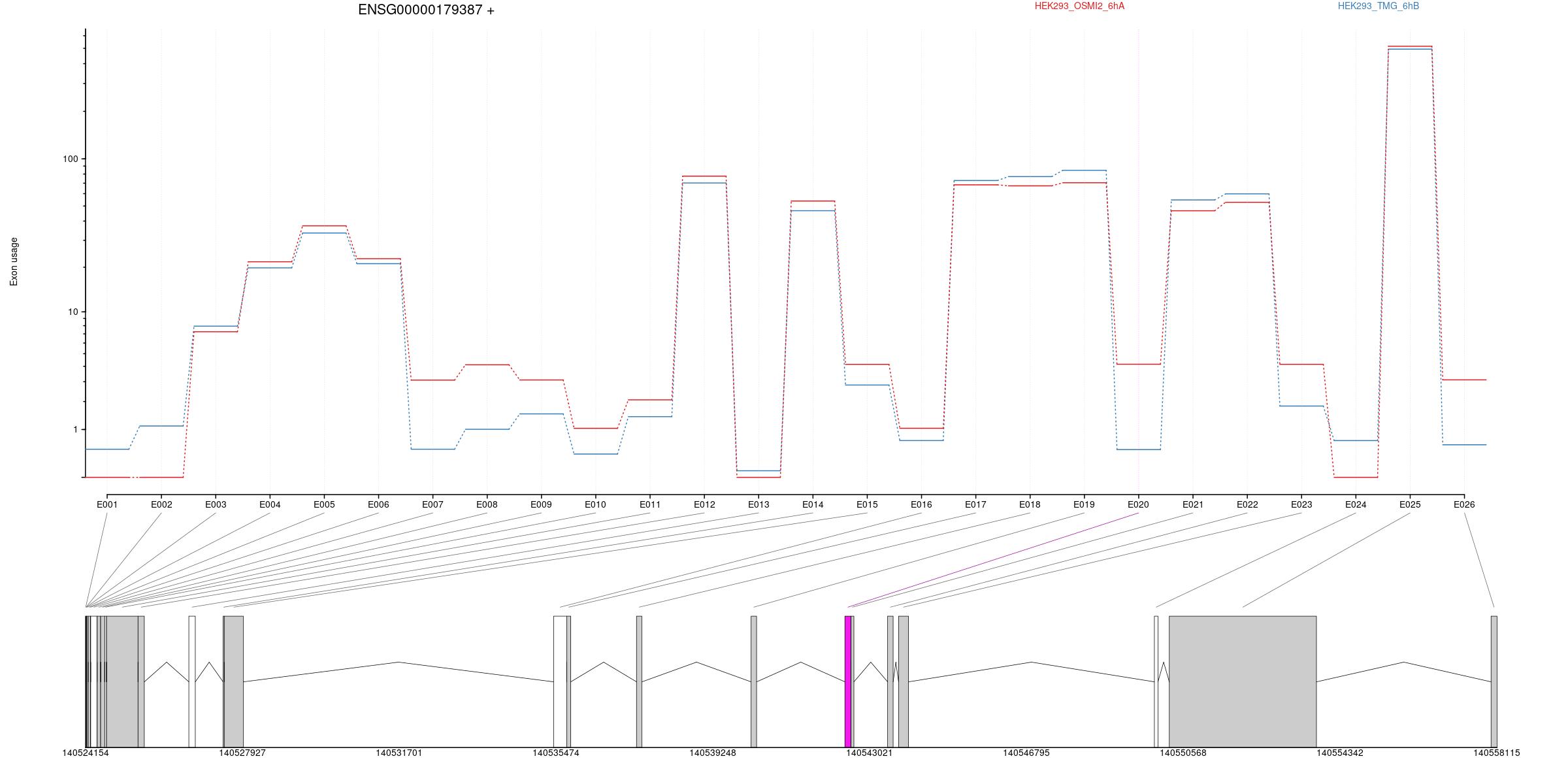The width and height of the screenshot is (1568, 784).
Task: Click the E025 exon axis label
Action: pyautogui.click(x=1410, y=504)
